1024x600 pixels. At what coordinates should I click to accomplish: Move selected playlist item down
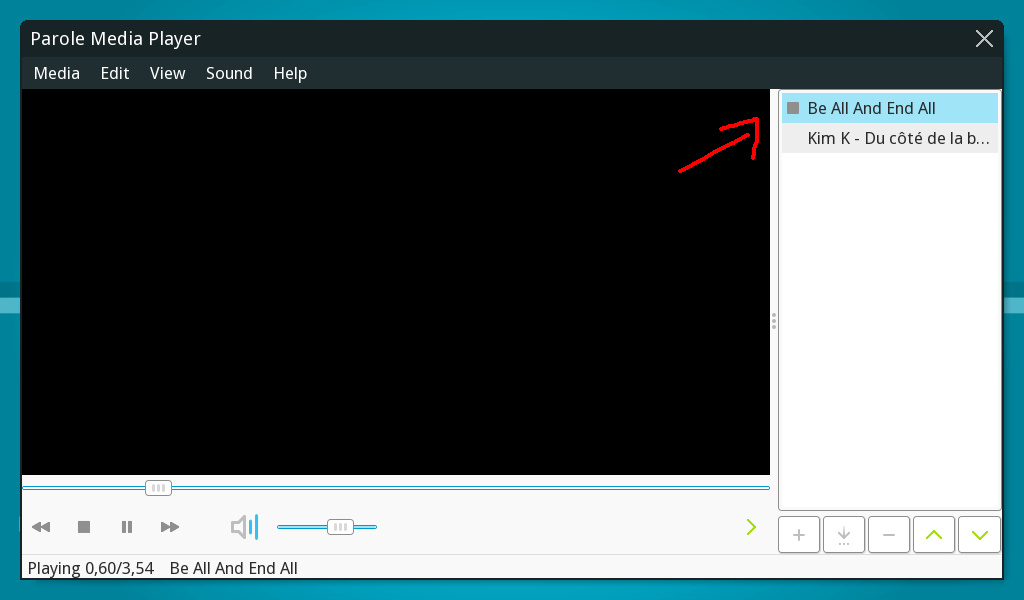click(979, 535)
